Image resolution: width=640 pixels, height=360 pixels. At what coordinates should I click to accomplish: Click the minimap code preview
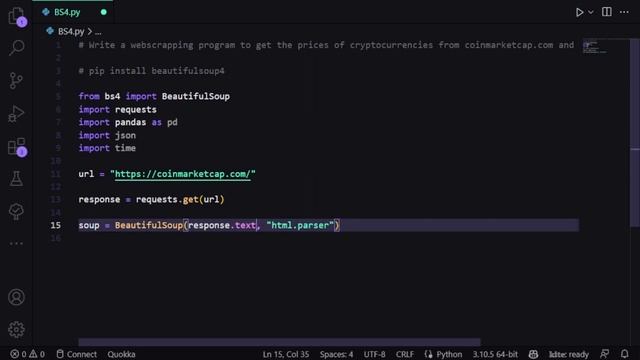(x=594, y=47)
